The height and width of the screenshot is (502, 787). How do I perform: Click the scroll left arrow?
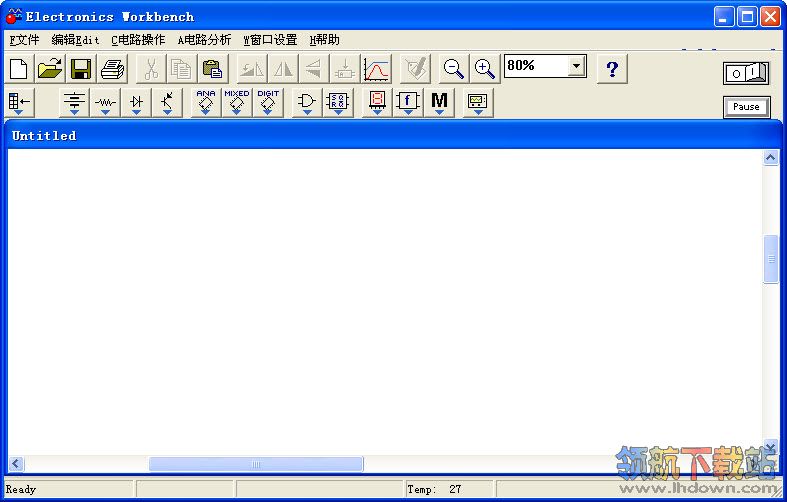click(x=16, y=464)
